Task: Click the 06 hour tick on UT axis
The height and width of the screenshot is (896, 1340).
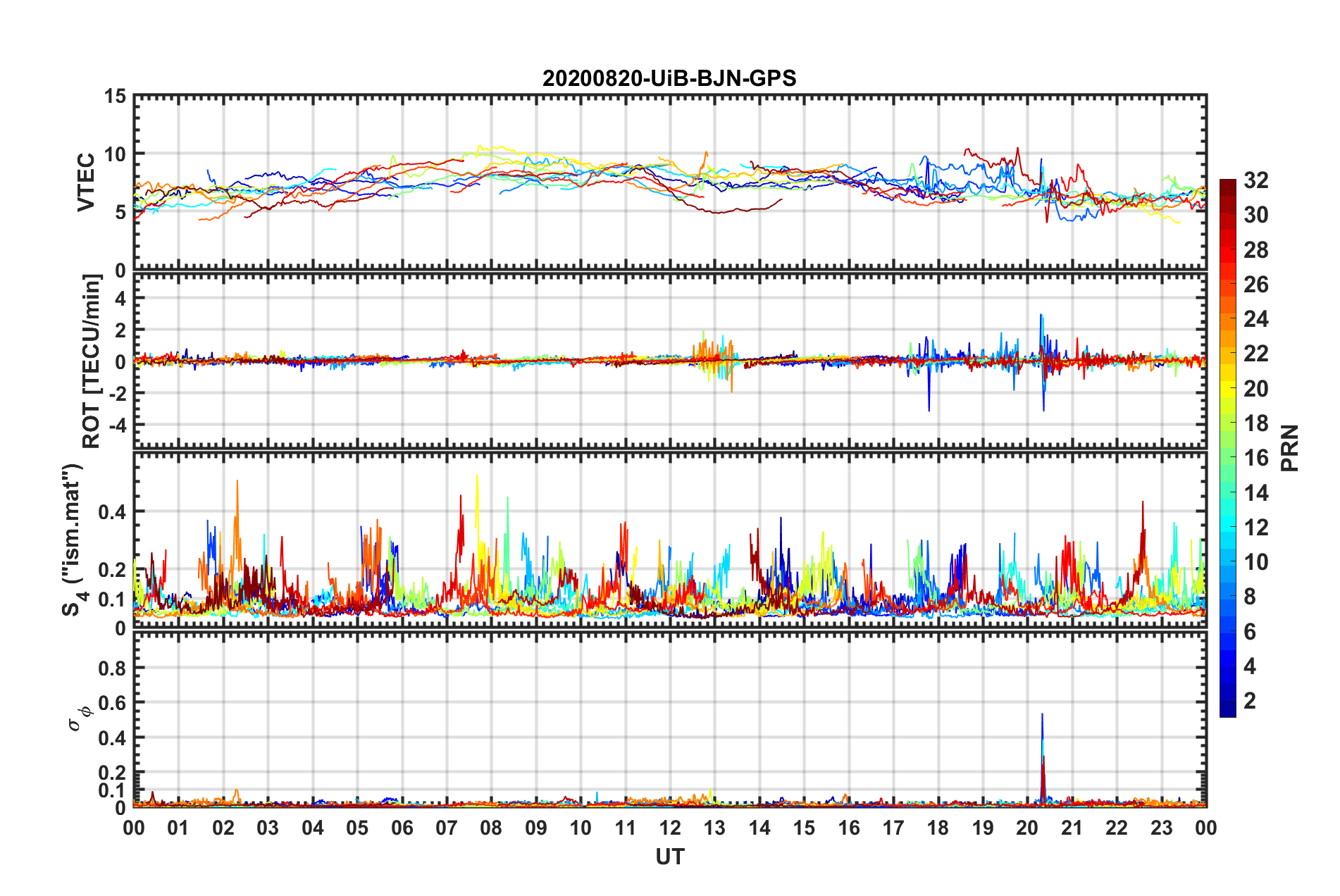Action: (402, 828)
